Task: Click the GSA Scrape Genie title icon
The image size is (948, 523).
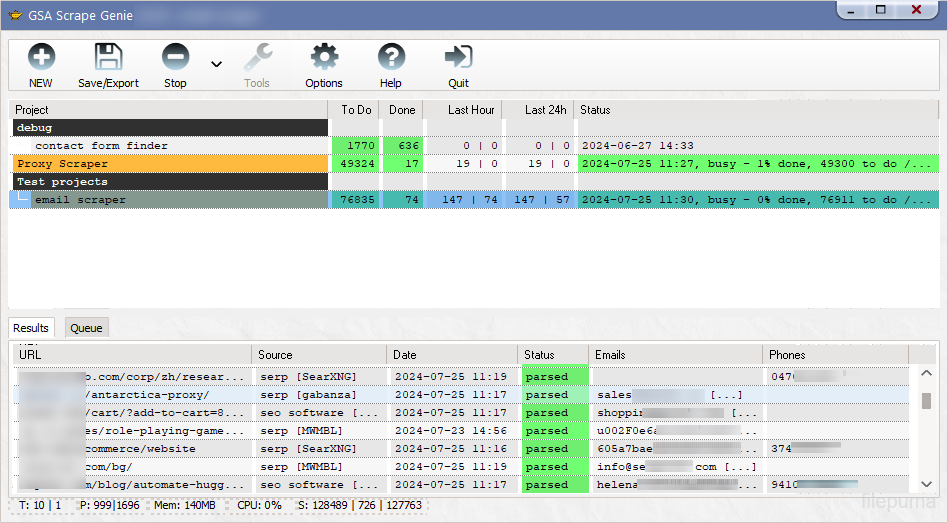Action: [x=14, y=15]
